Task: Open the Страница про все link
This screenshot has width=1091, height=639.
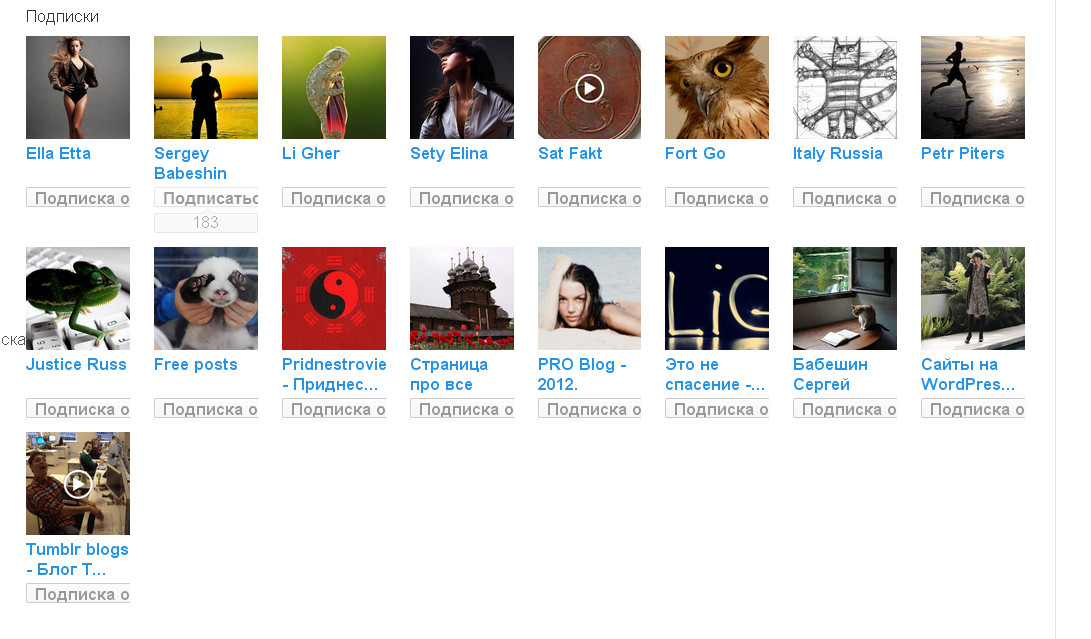Action: tap(449, 374)
